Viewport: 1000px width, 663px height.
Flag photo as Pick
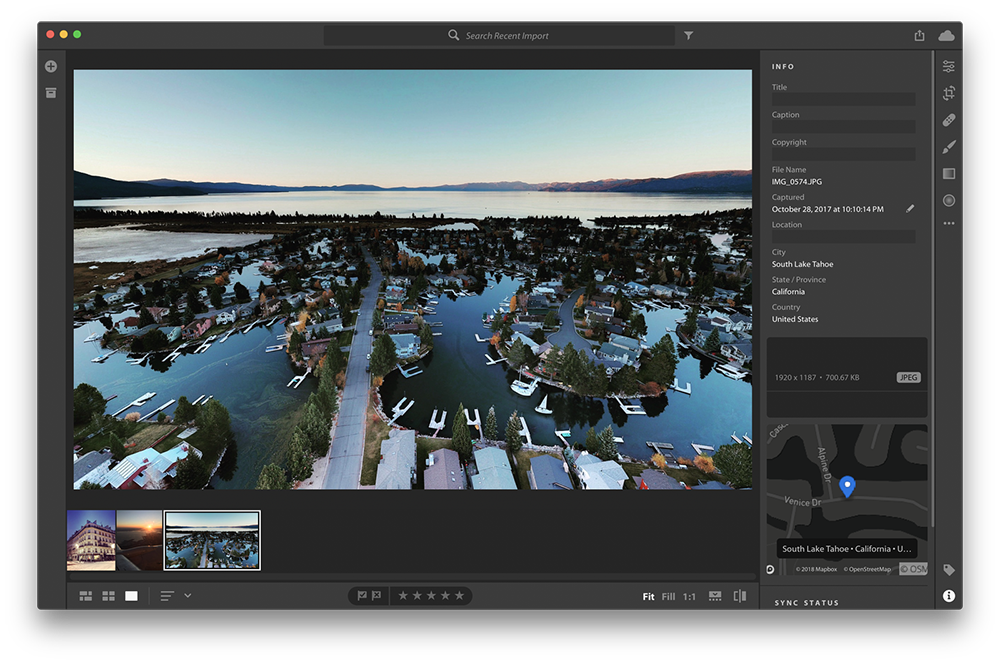[362, 595]
